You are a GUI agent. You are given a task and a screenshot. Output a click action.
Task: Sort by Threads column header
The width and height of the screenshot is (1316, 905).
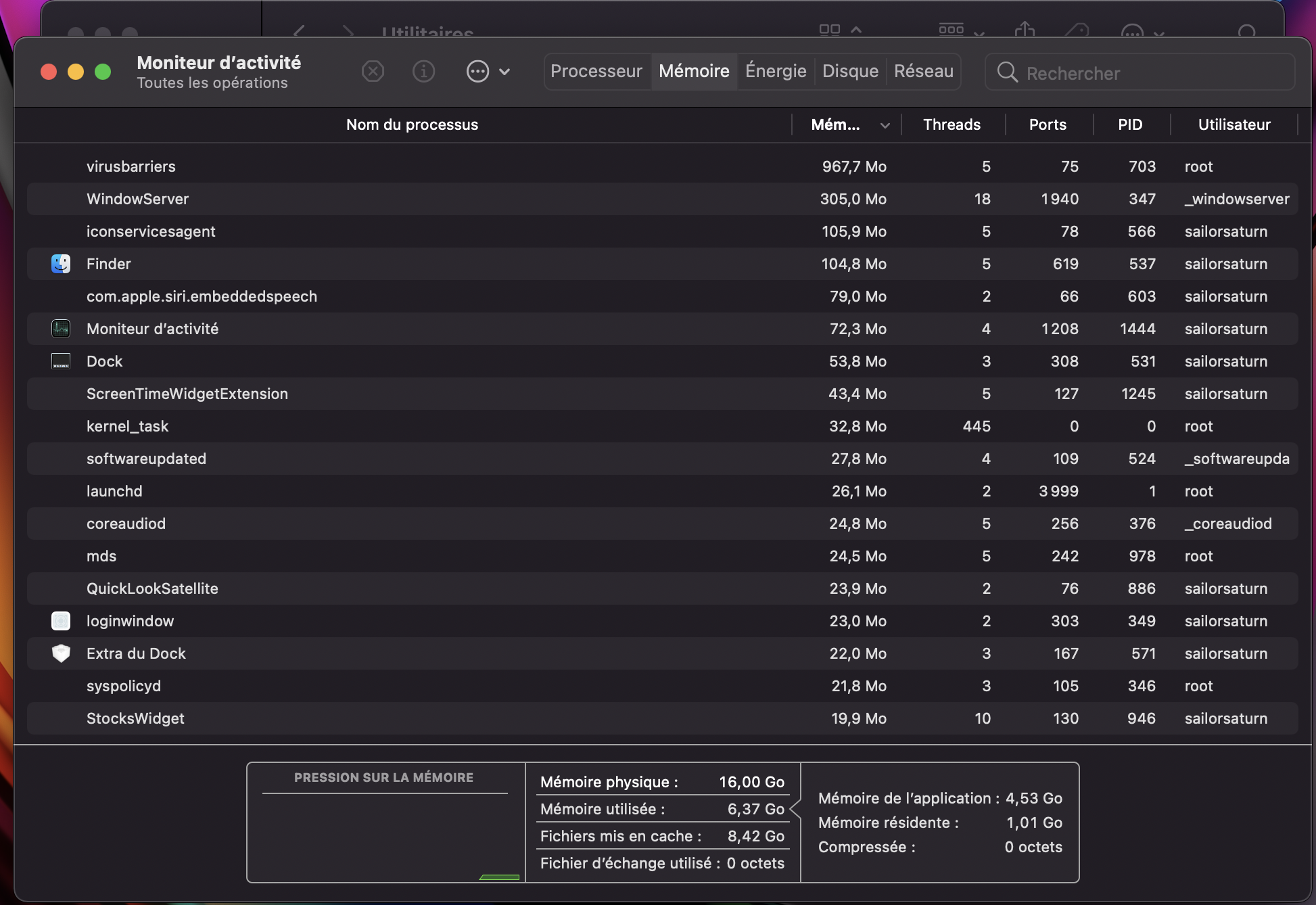click(951, 124)
